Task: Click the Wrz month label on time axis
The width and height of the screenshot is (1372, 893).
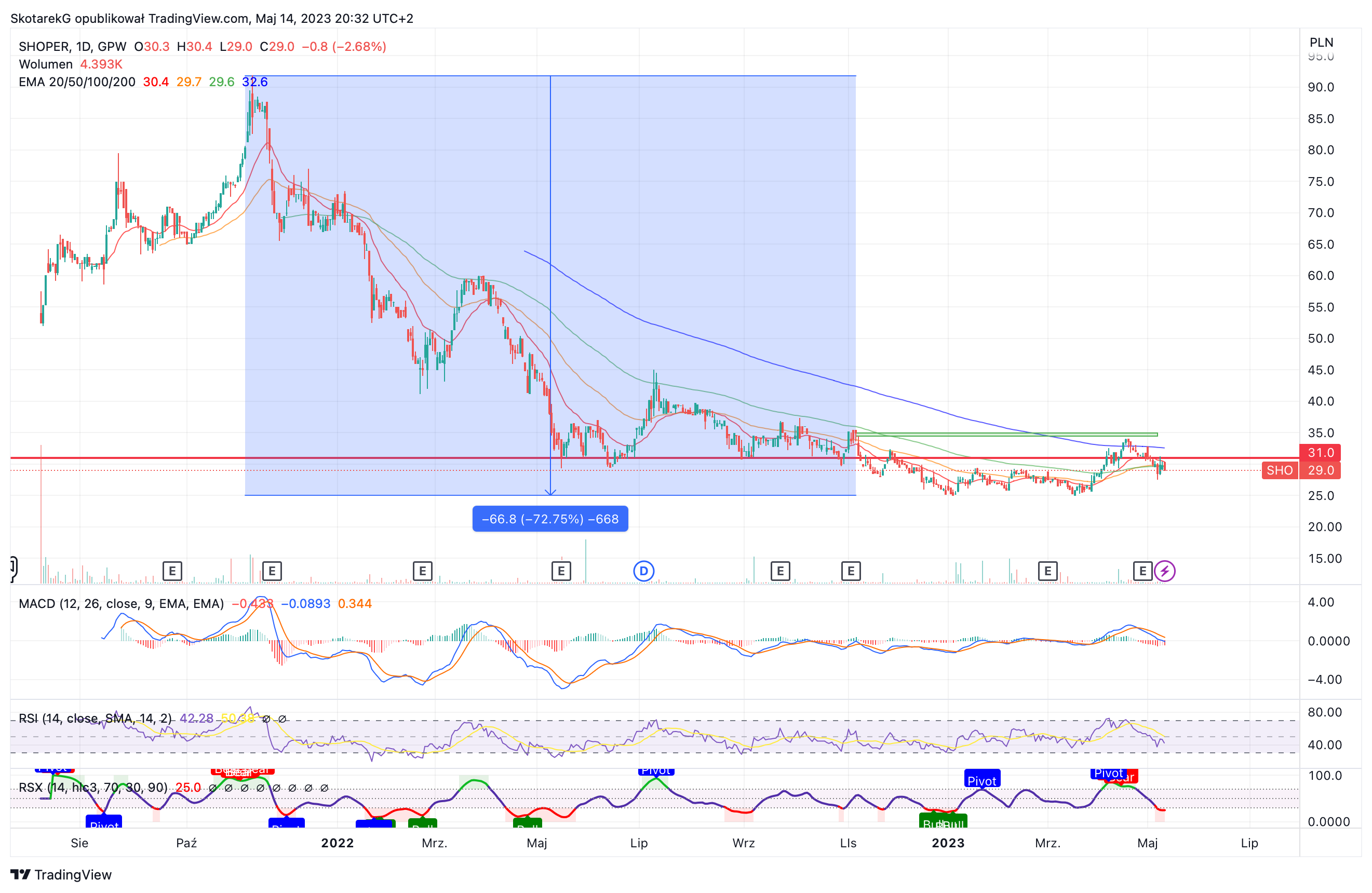Action: (x=743, y=843)
